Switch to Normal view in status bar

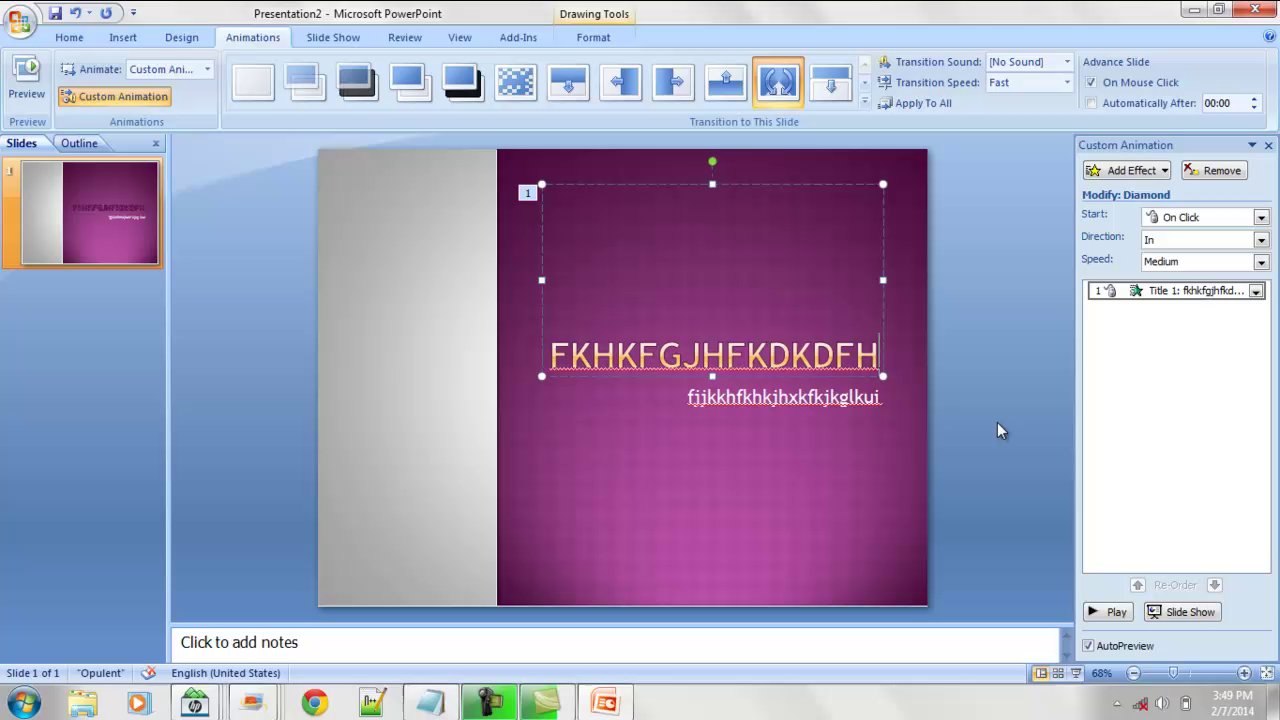1041,674
